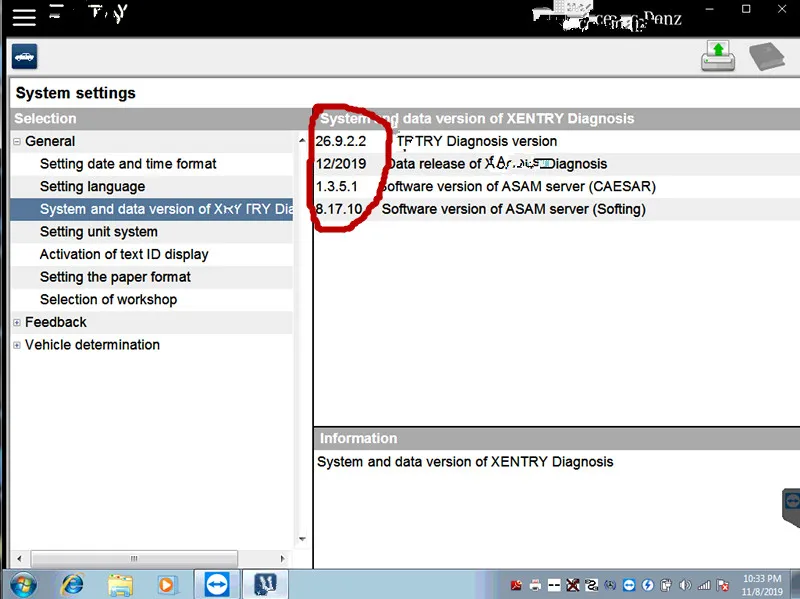Open the Windows Start menu
Screen dimensions: 800x599
23,585
